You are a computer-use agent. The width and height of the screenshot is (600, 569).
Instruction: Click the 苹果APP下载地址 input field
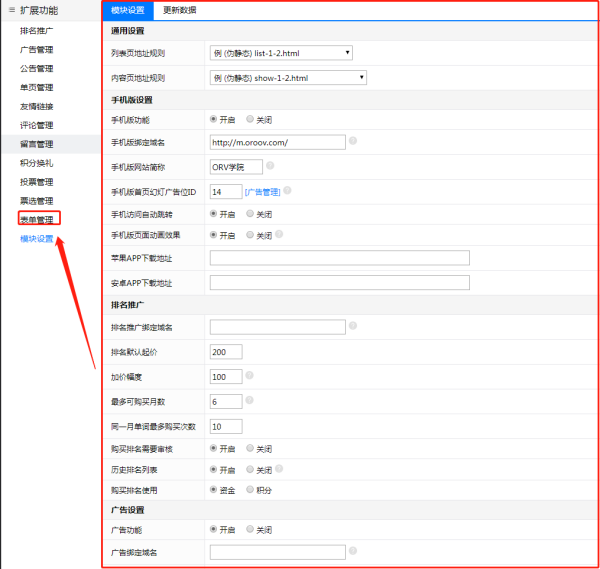(340, 258)
